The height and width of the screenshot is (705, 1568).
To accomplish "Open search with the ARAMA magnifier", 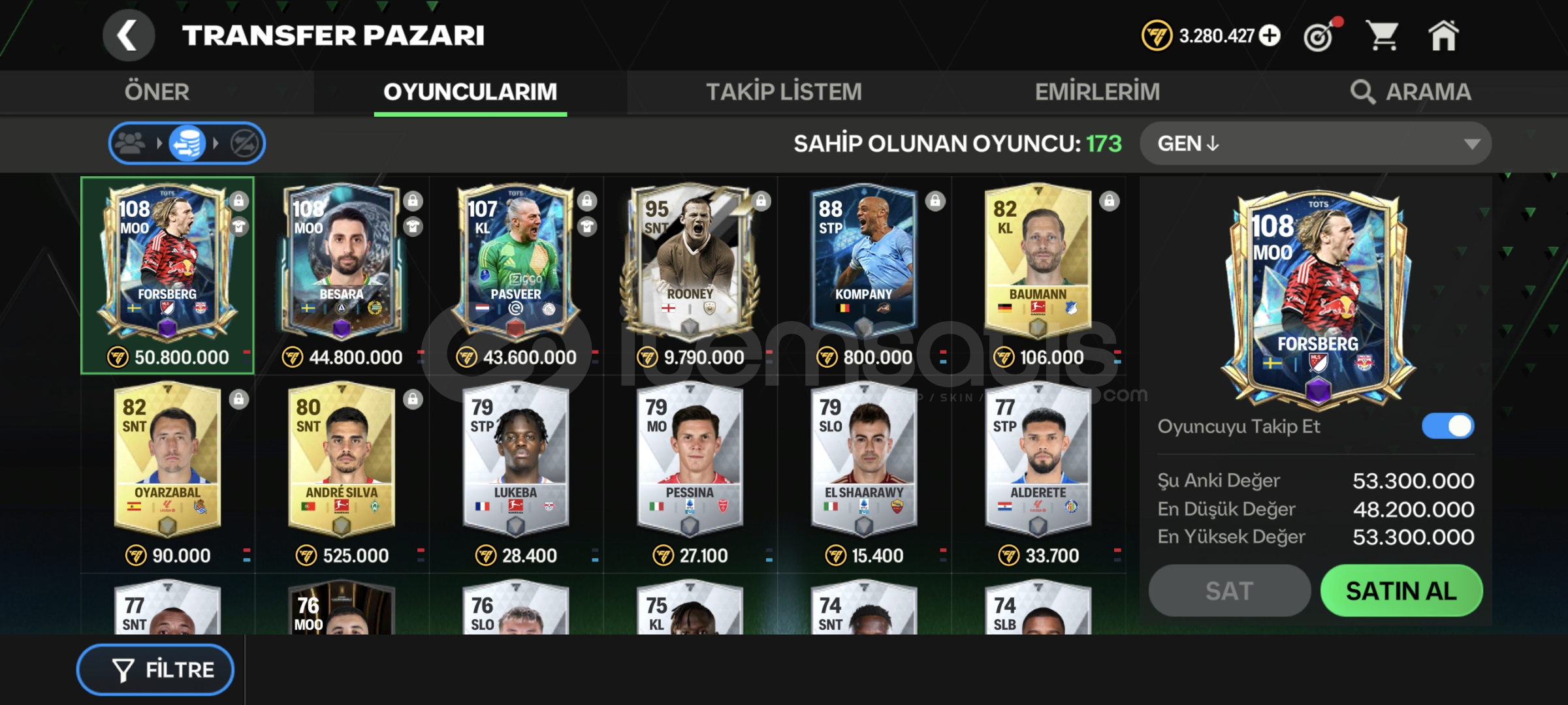I will point(1411,92).
